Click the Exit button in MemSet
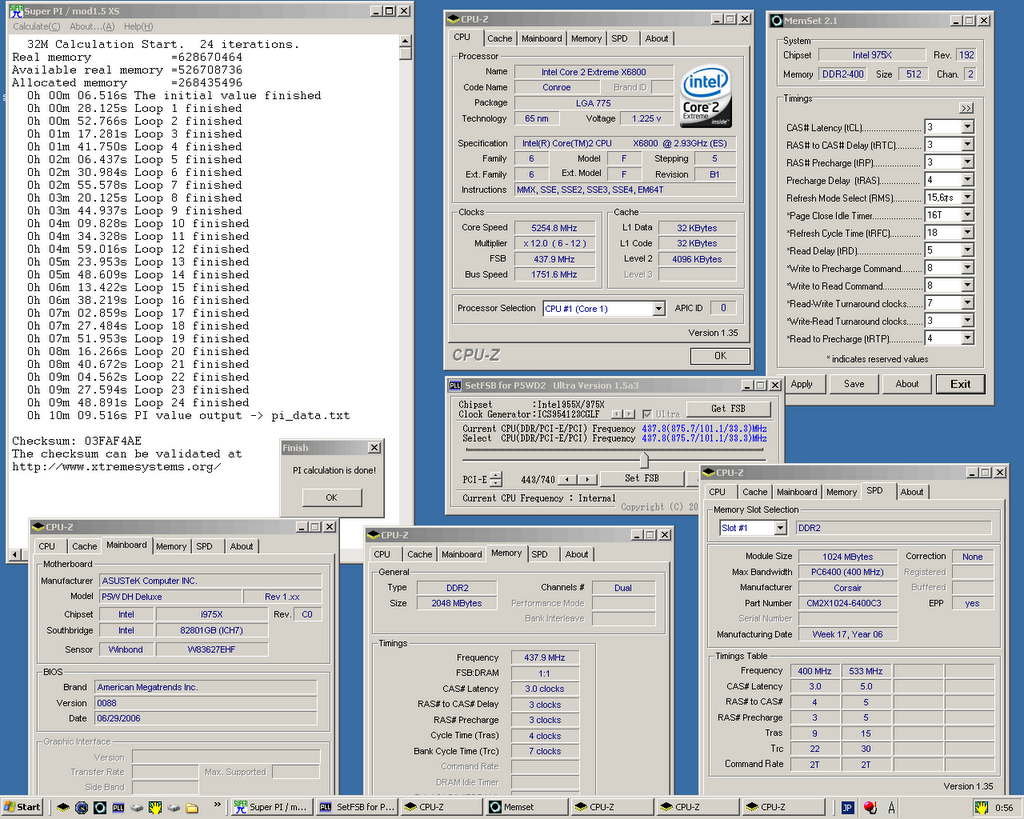The width and height of the screenshot is (1024, 819). 960,384
